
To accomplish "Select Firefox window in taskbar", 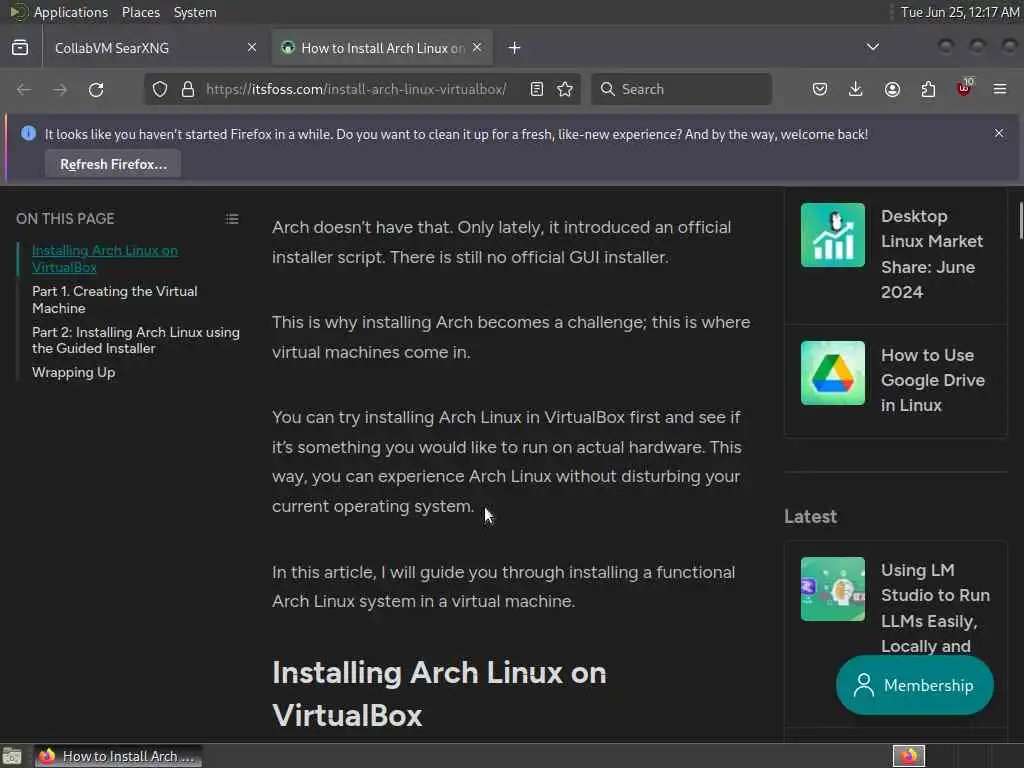I will point(118,756).
